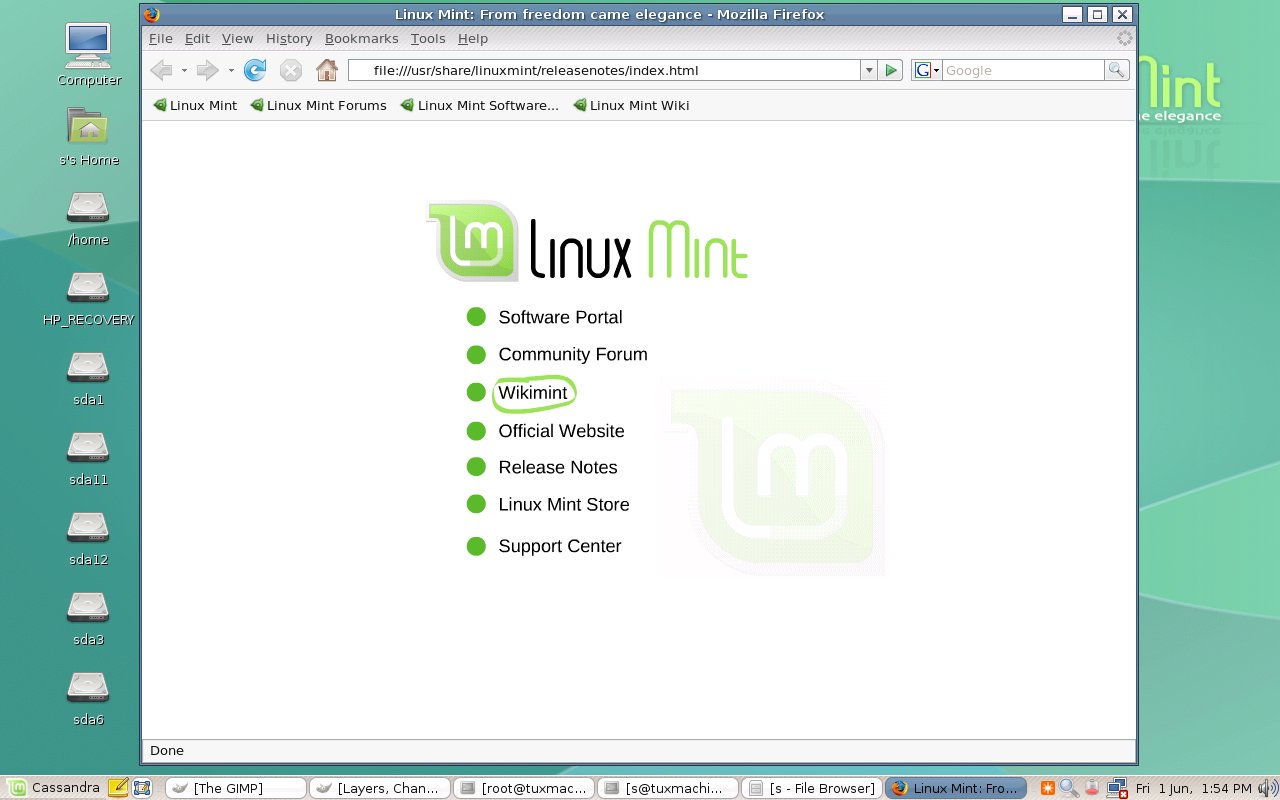This screenshot has height=800, width=1280.
Task: Click the Linux Mint logo on the page
Action: 588,241
